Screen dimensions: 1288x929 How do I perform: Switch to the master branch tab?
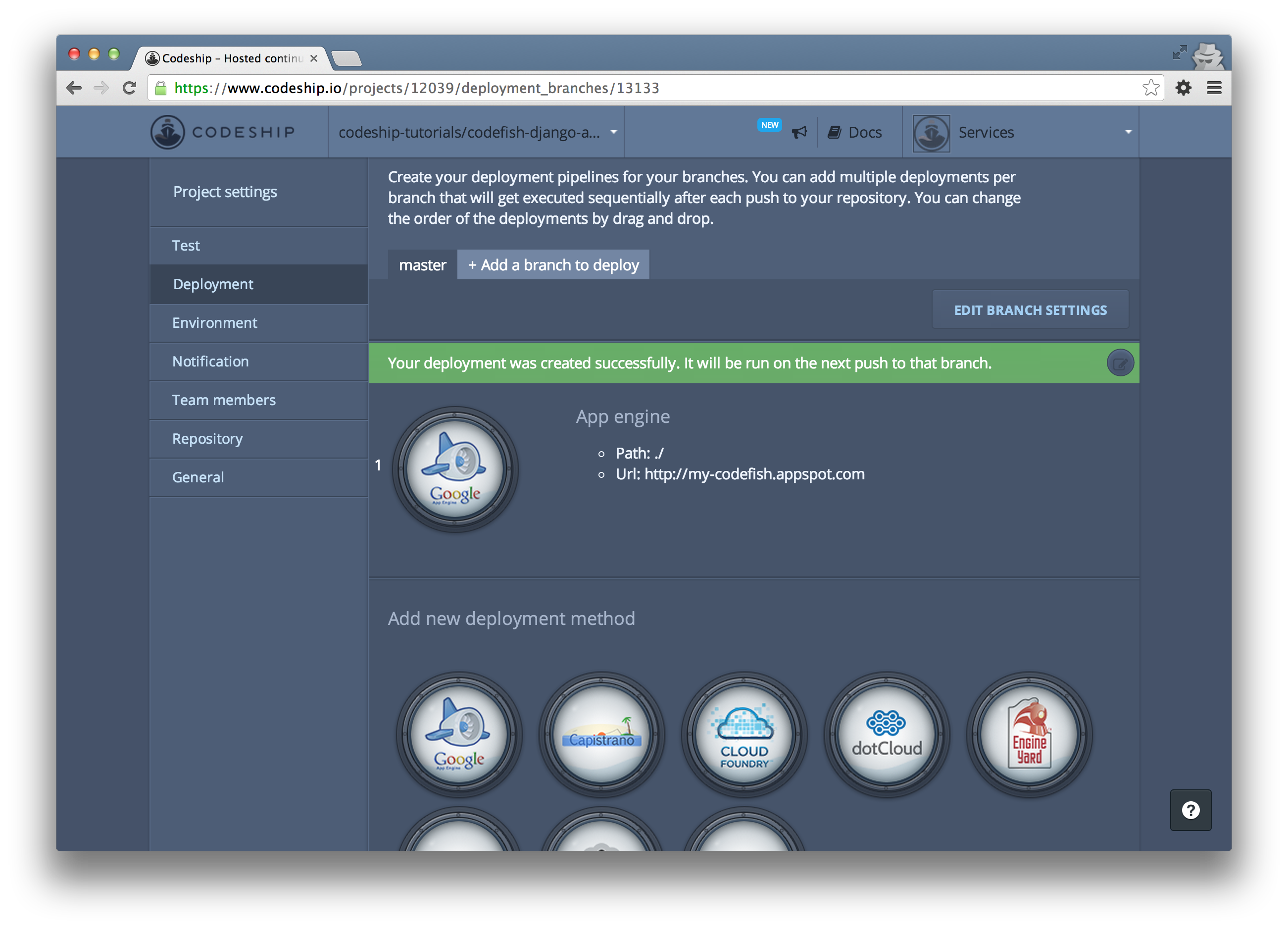tap(422, 265)
